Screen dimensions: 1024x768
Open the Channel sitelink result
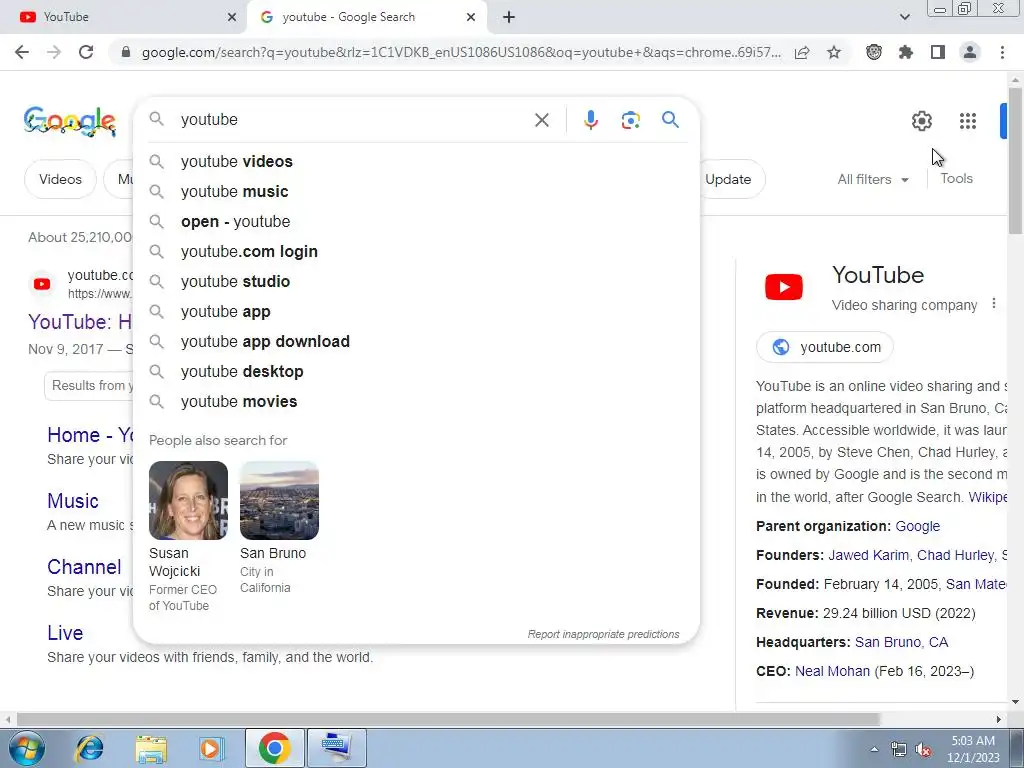(84, 567)
